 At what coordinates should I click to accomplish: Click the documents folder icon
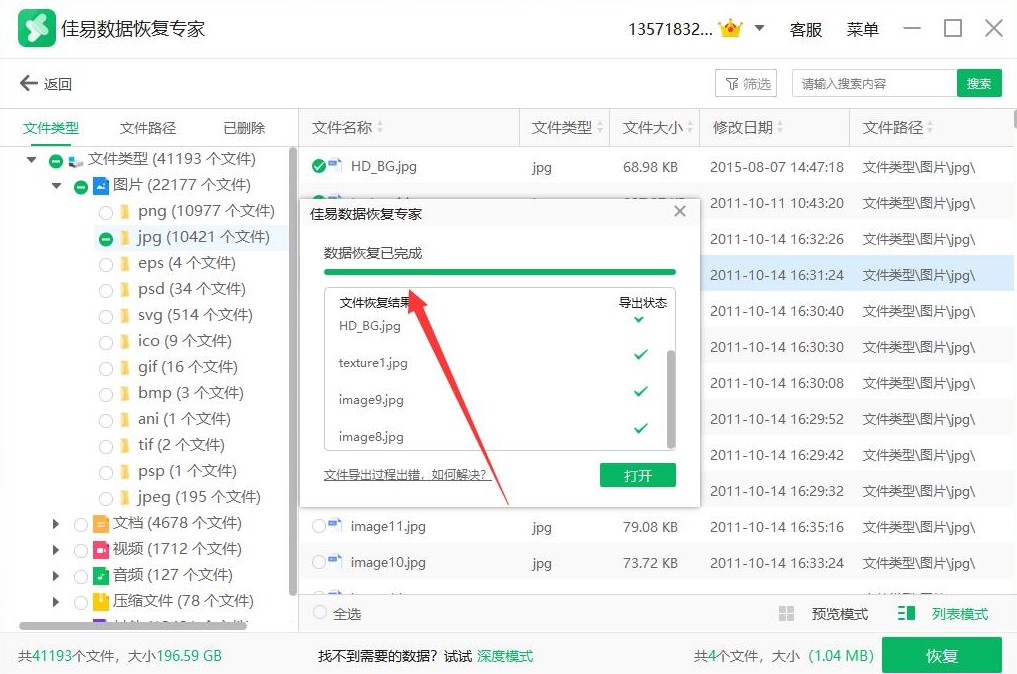pos(101,523)
